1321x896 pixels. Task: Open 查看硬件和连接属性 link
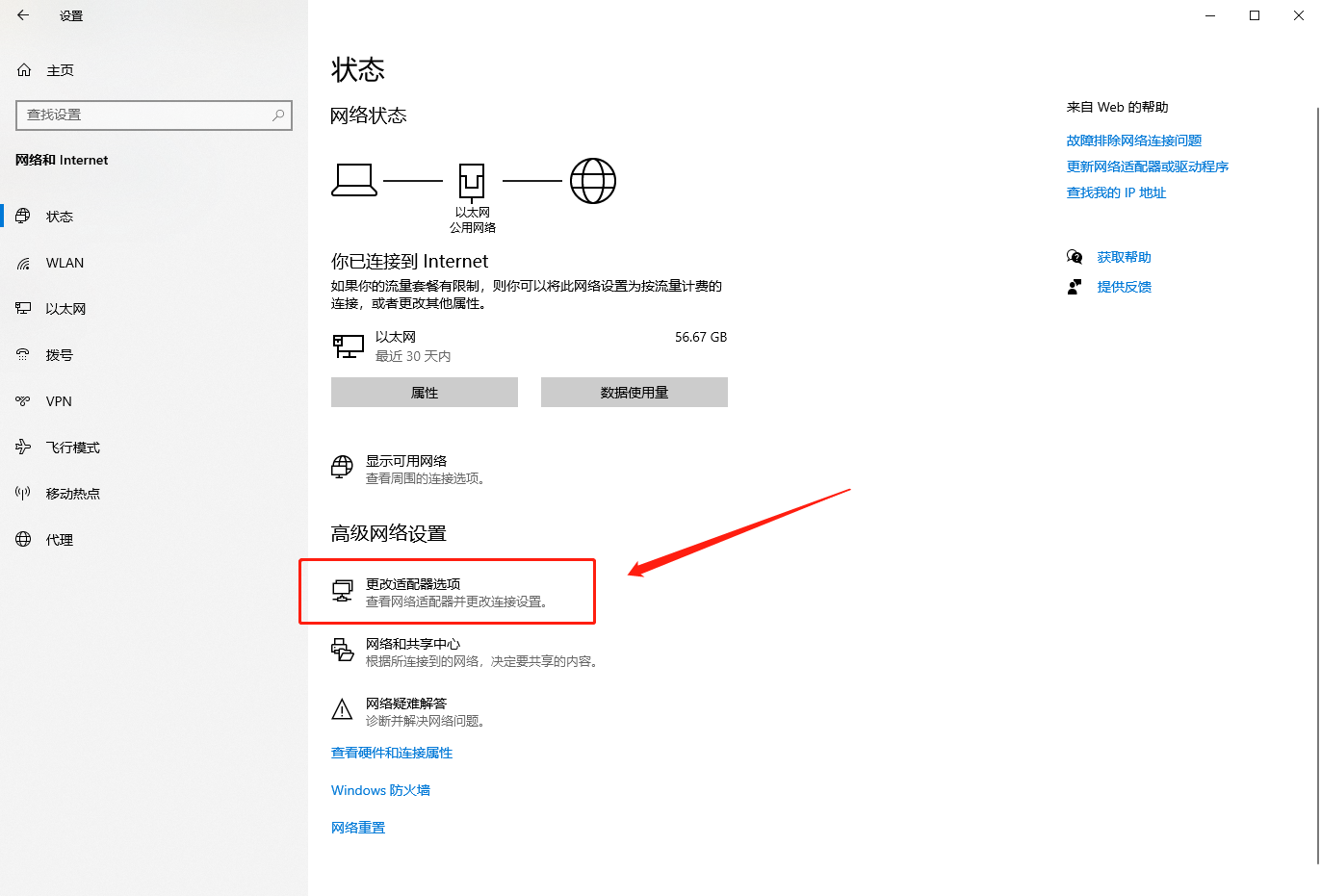(x=392, y=753)
